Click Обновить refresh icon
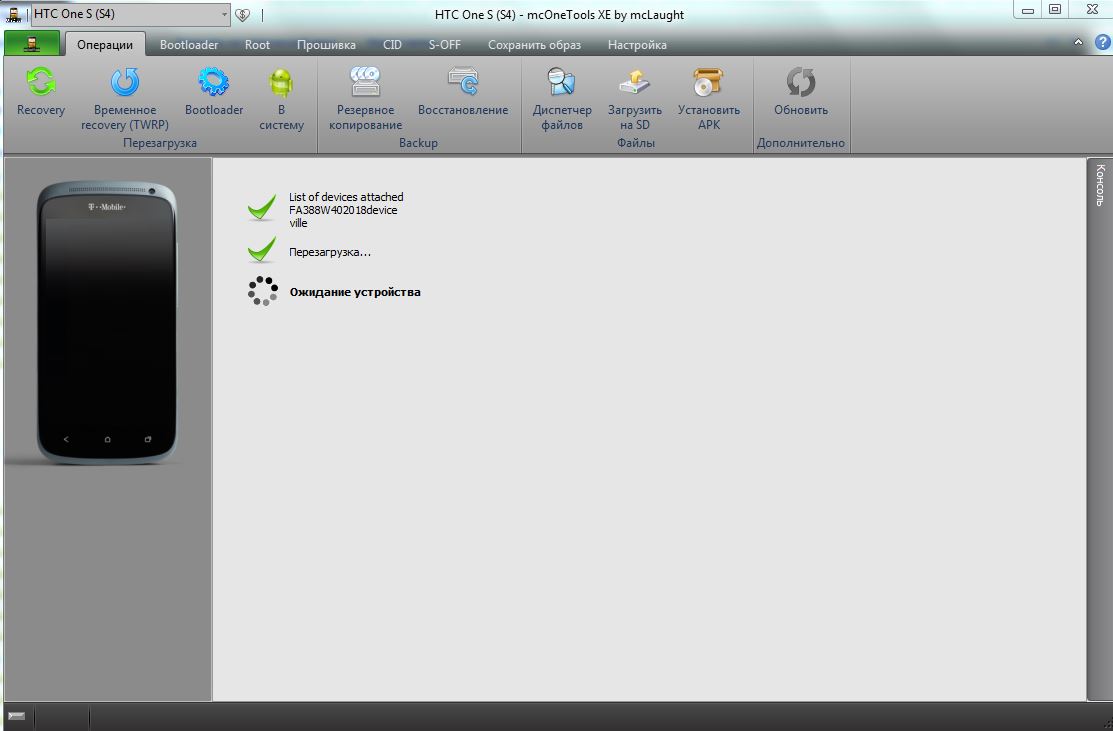 [x=801, y=82]
